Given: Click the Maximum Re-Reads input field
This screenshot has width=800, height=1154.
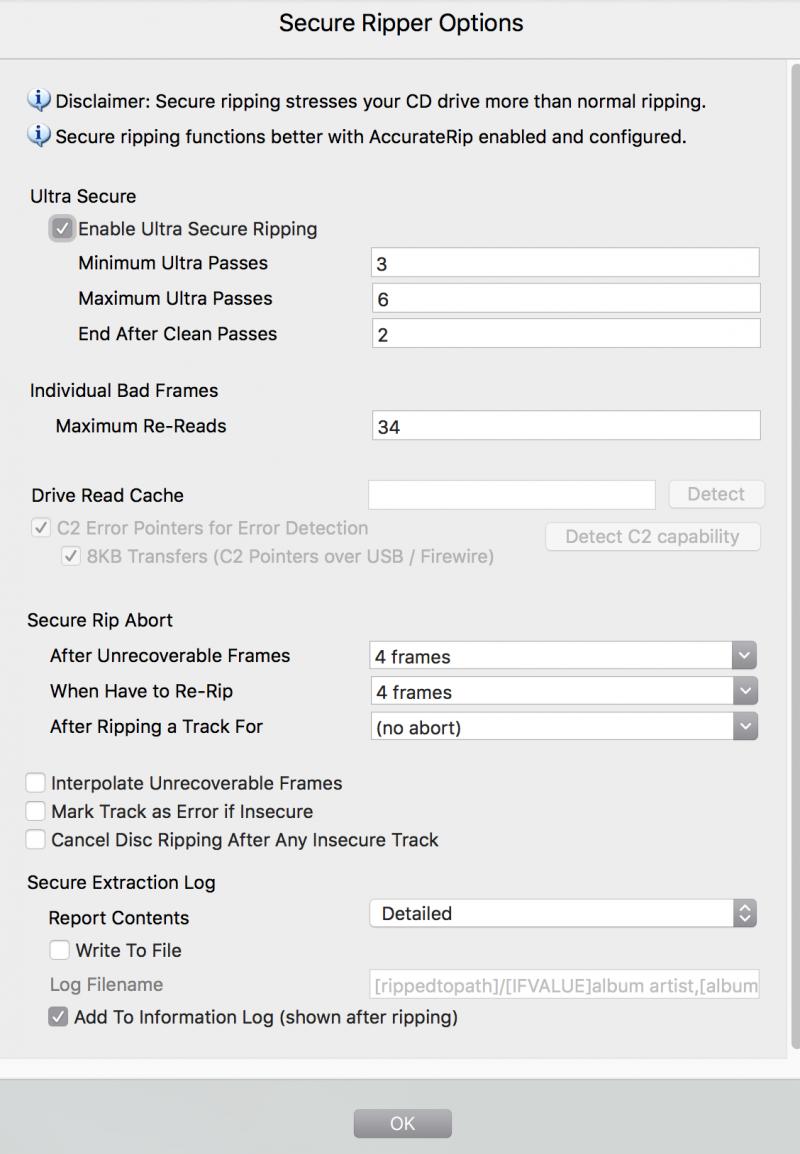Looking at the screenshot, I should pos(564,426).
